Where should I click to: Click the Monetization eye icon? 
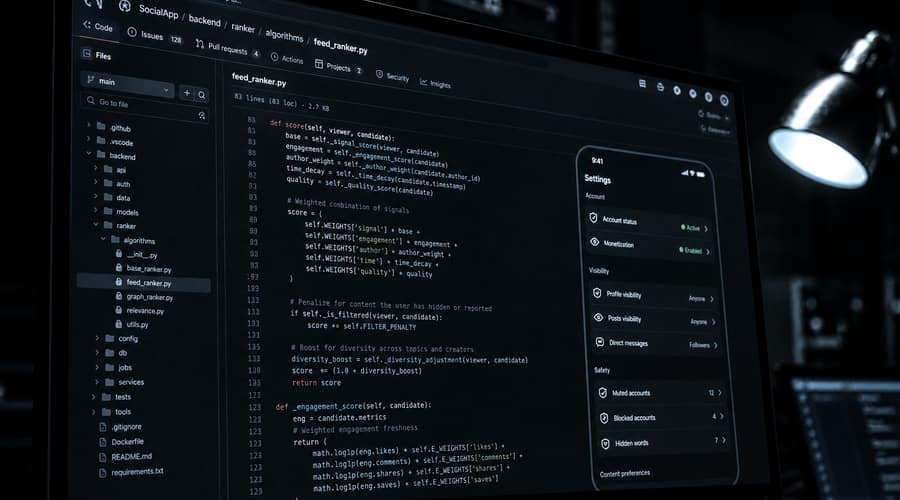pos(595,242)
